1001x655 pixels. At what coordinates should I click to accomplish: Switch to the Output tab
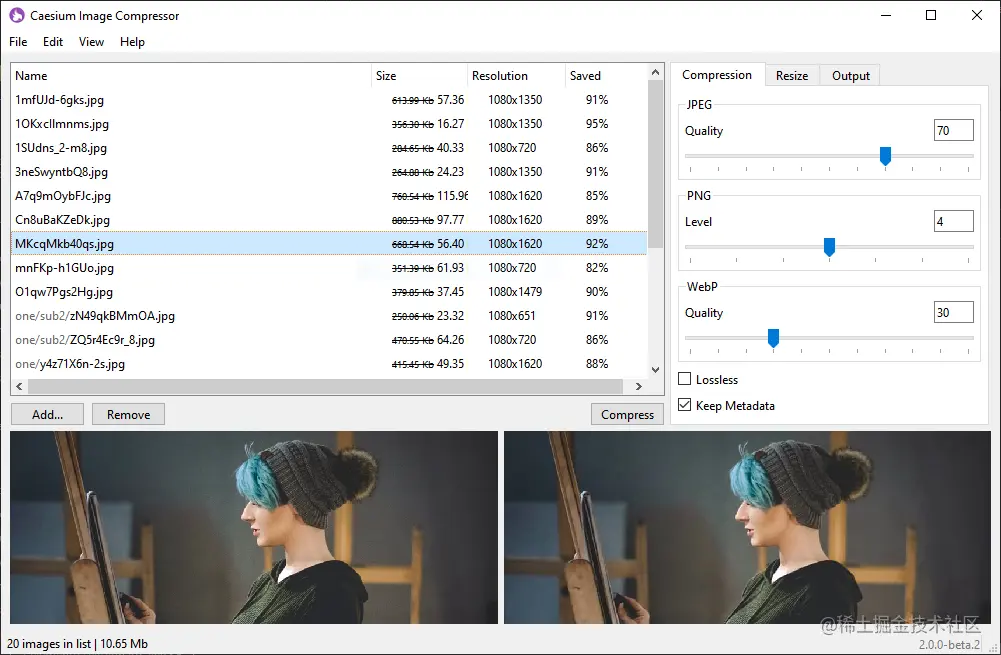click(851, 75)
